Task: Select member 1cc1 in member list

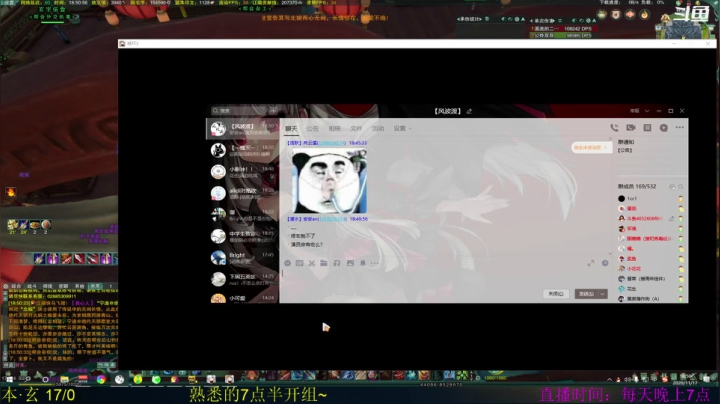Action: click(x=650, y=198)
